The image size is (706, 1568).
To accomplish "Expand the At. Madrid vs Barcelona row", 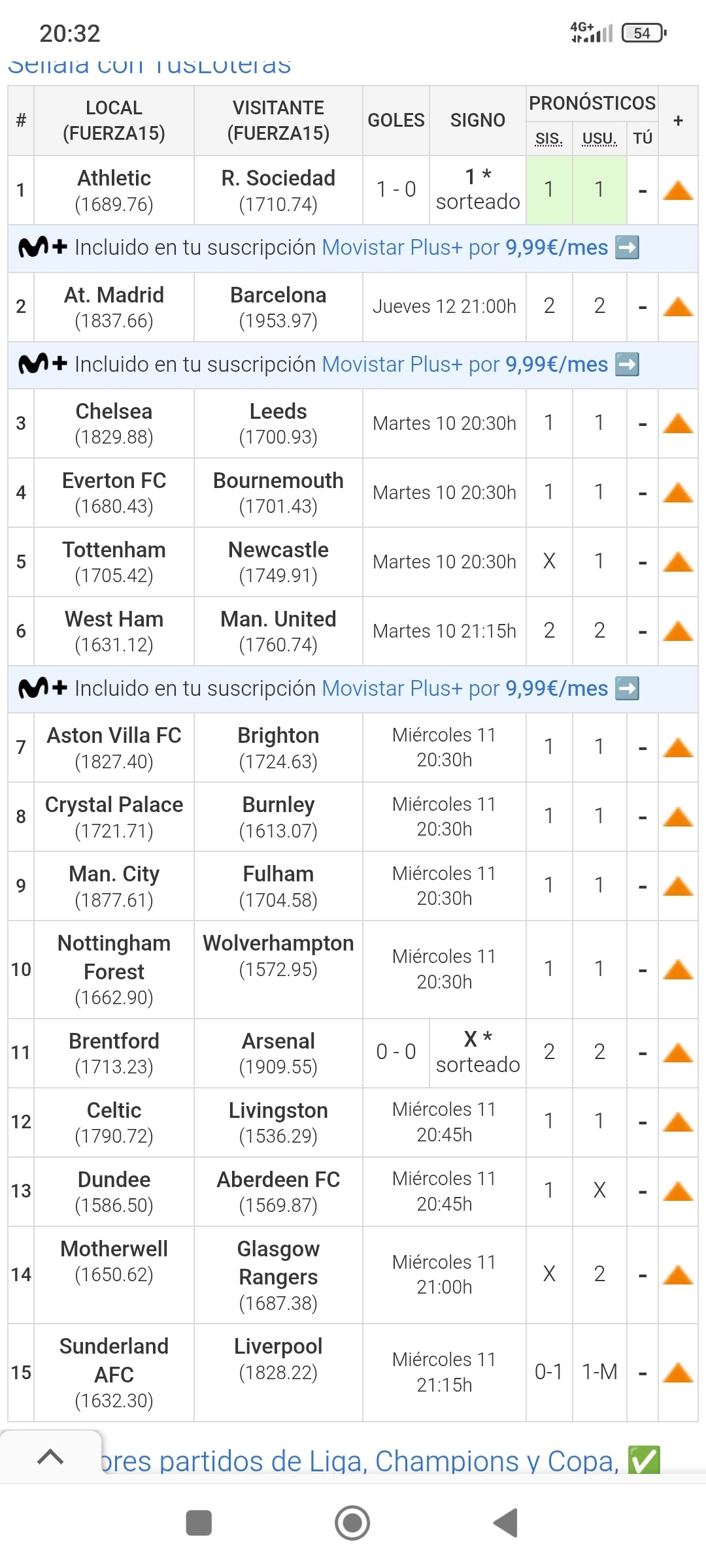I will 678,306.
